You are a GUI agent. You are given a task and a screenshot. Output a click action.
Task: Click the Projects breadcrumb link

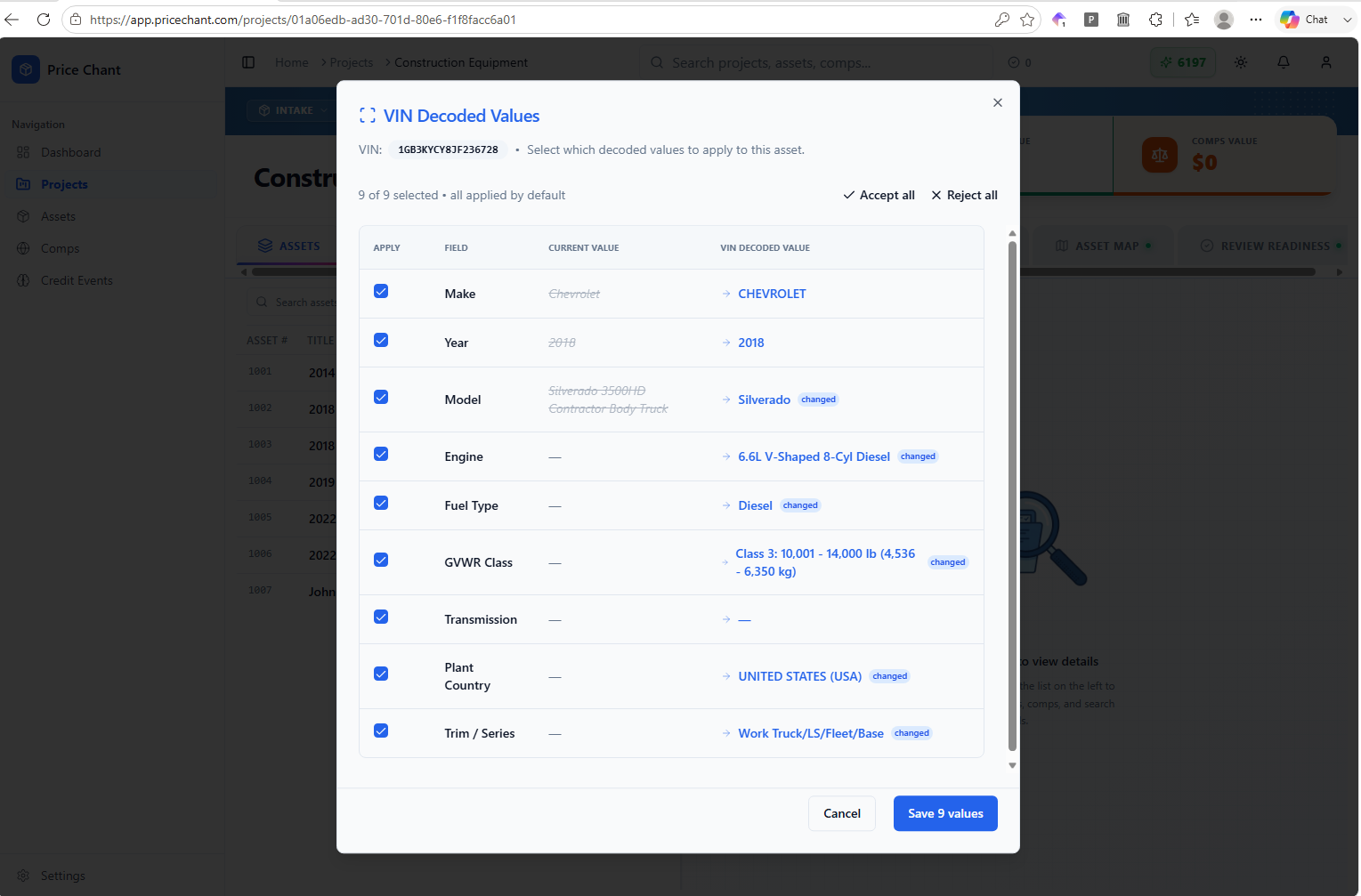coord(352,62)
